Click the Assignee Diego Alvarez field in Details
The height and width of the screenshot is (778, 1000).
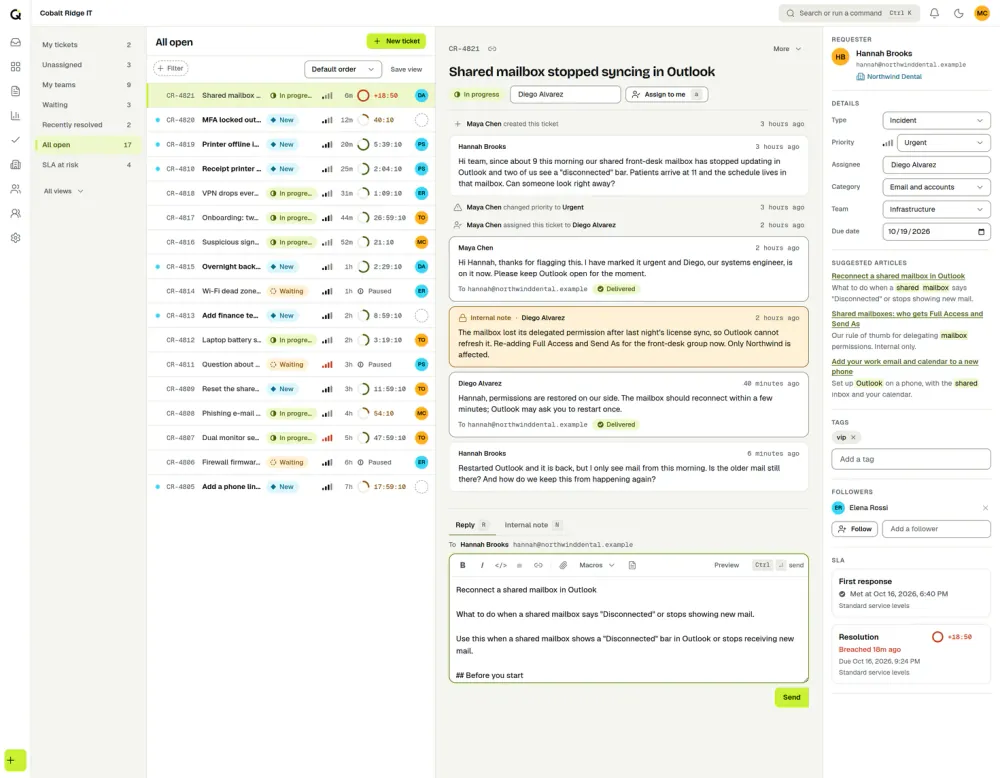coord(936,165)
